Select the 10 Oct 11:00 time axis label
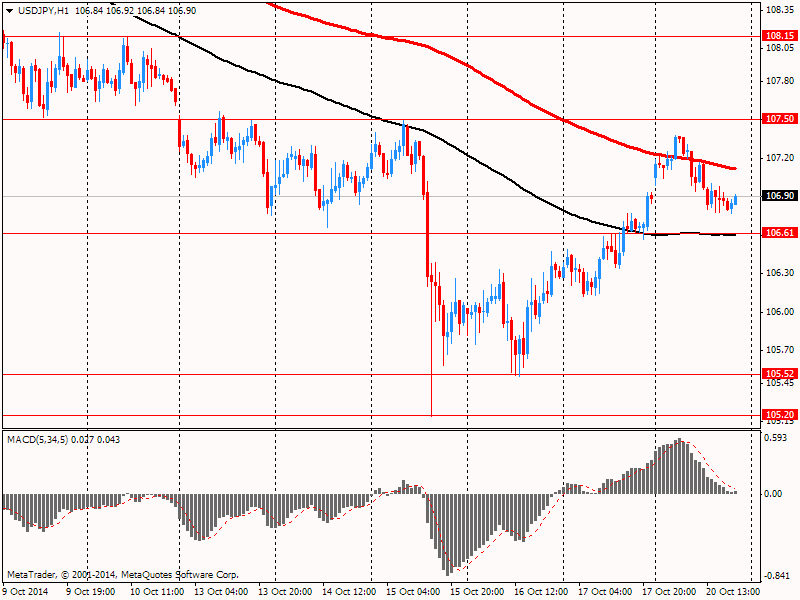This screenshot has width=800, height=600. coord(157,592)
